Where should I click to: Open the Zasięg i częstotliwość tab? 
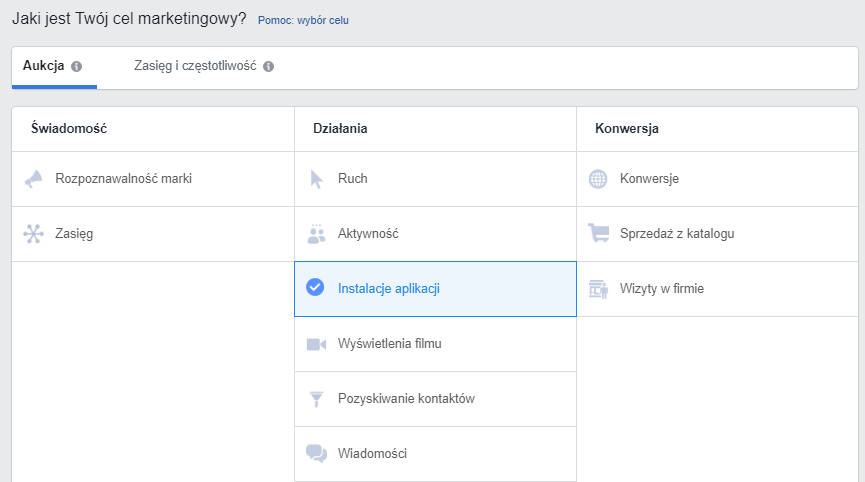pyautogui.click(x=195, y=66)
